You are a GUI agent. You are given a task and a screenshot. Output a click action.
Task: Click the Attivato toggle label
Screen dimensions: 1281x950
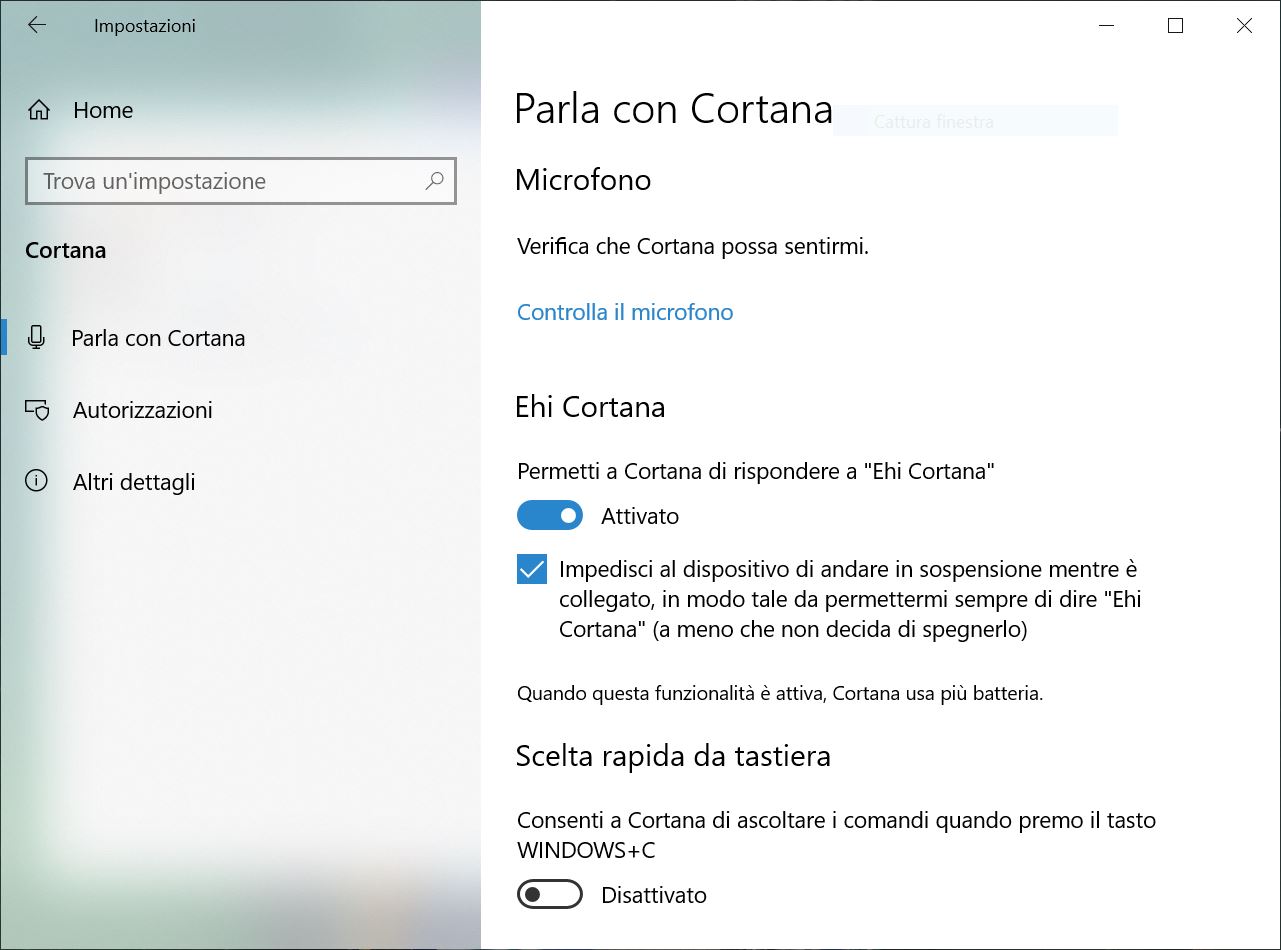(x=640, y=517)
